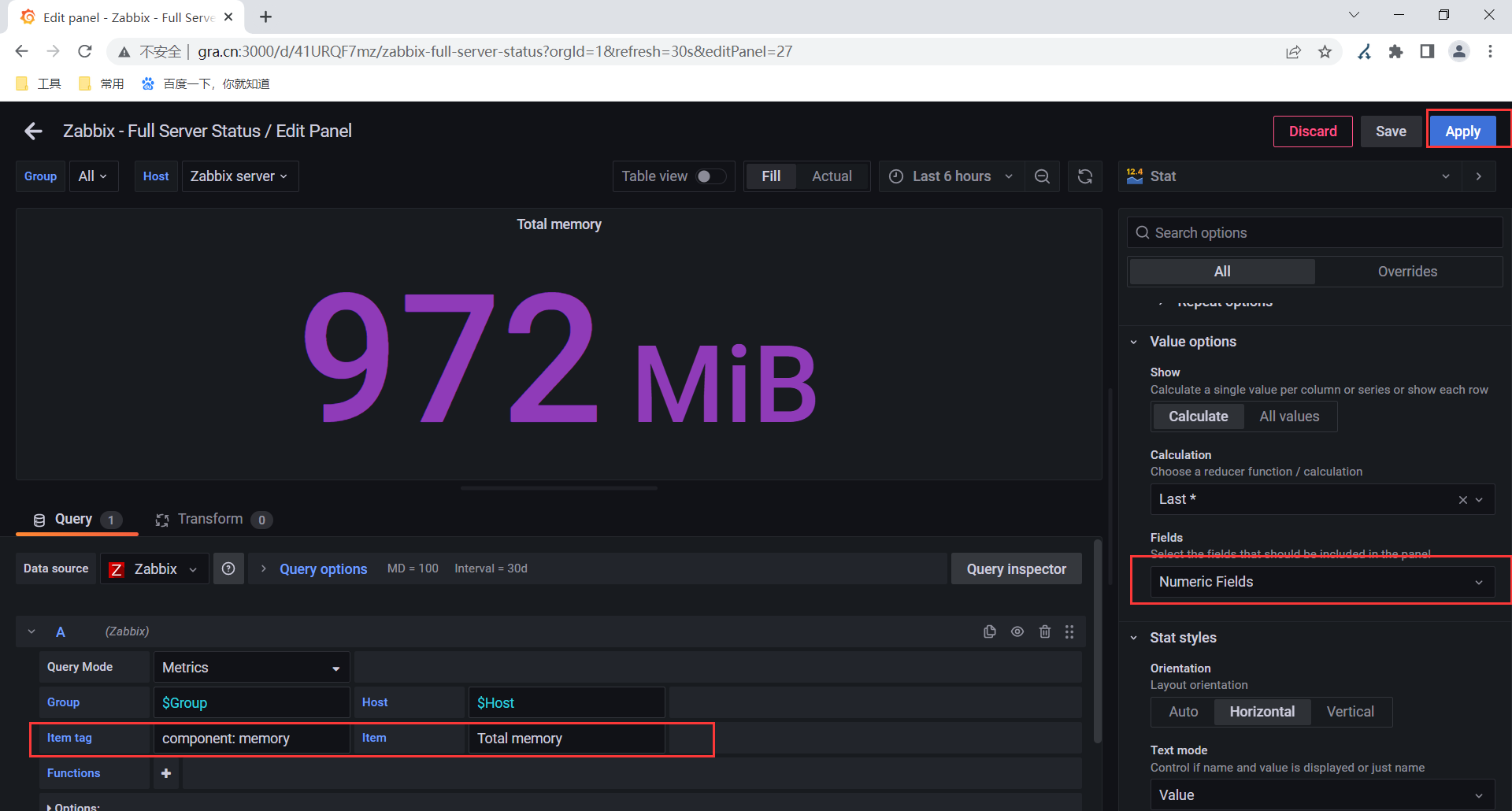This screenshot has width=1512, height=811.
Task: Go back to dashboard using arrow icon
Action: pos(33,131)
